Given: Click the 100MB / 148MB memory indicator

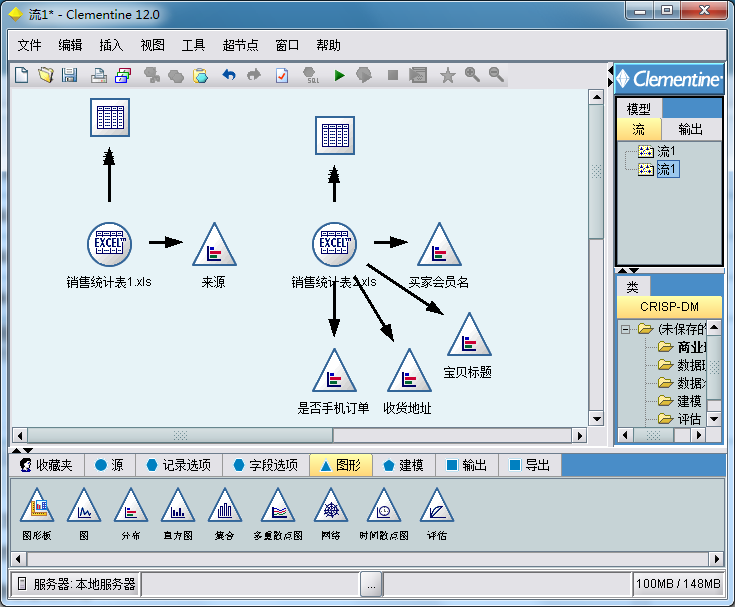Looking at the screenshot, I should (x=678, y=584).
